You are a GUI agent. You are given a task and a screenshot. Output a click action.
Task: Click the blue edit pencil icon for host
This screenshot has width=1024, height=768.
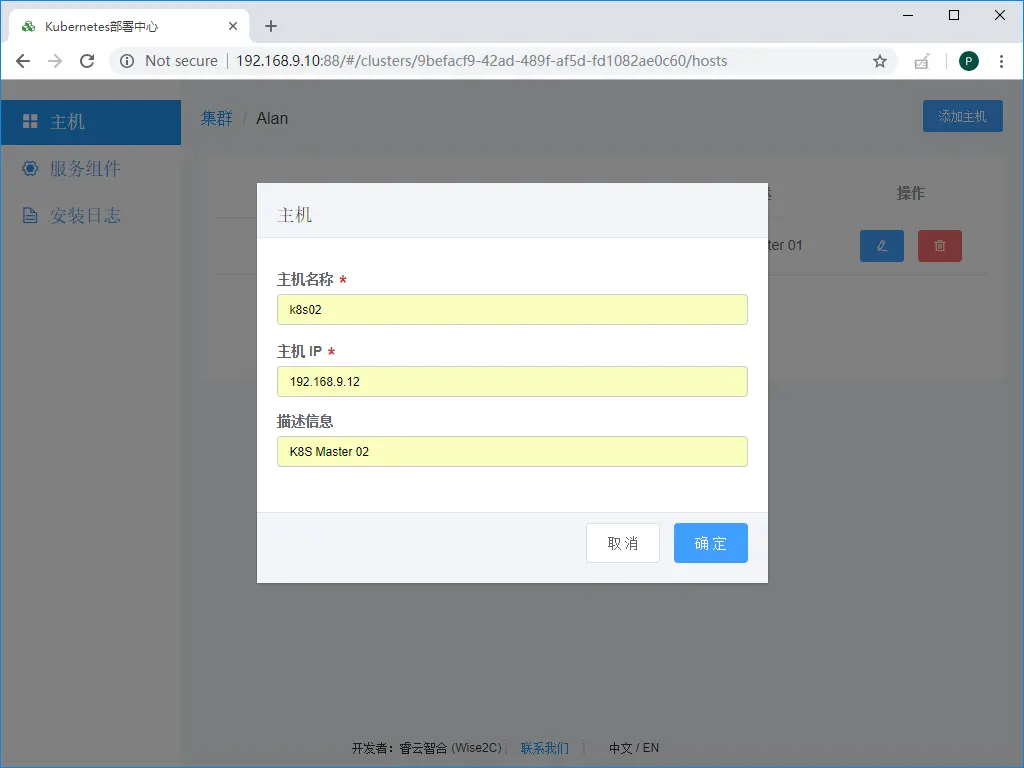coord(882,246)
